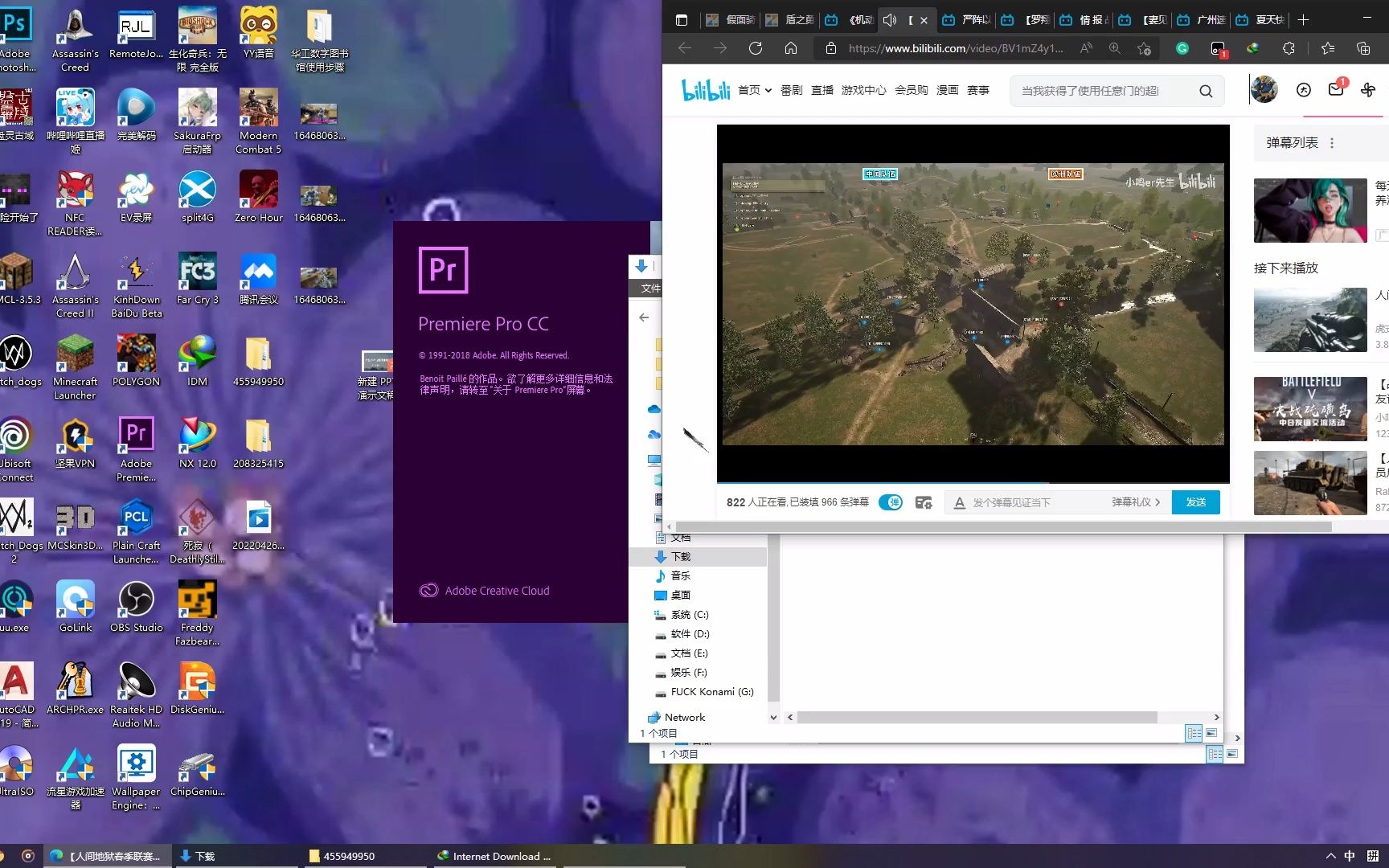Show hidden system tray icons

pyautogui.click(x=1330, y=856)
